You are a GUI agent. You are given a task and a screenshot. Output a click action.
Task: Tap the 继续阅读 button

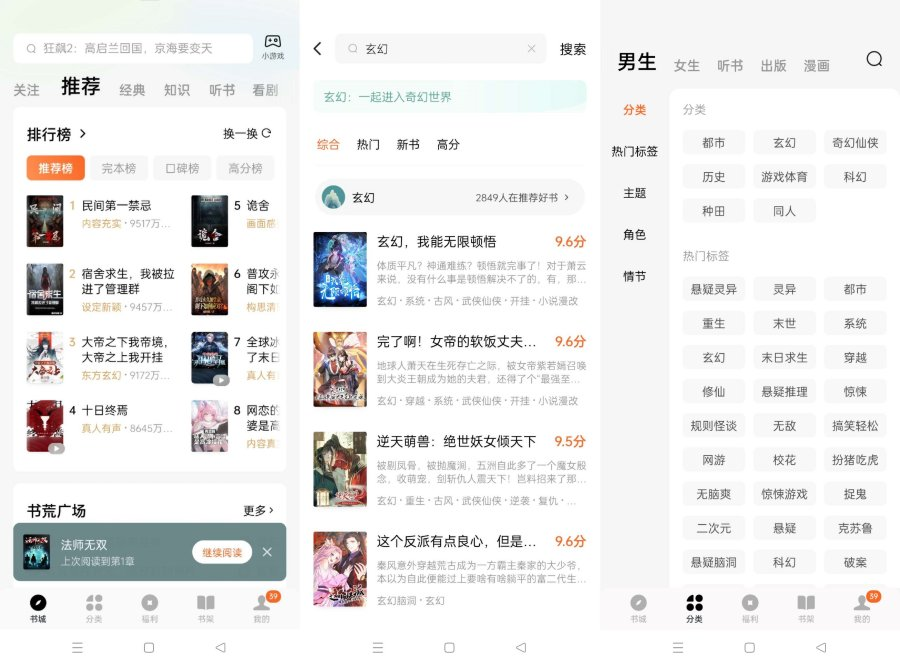pyautogui.click(x=222, y=552)
